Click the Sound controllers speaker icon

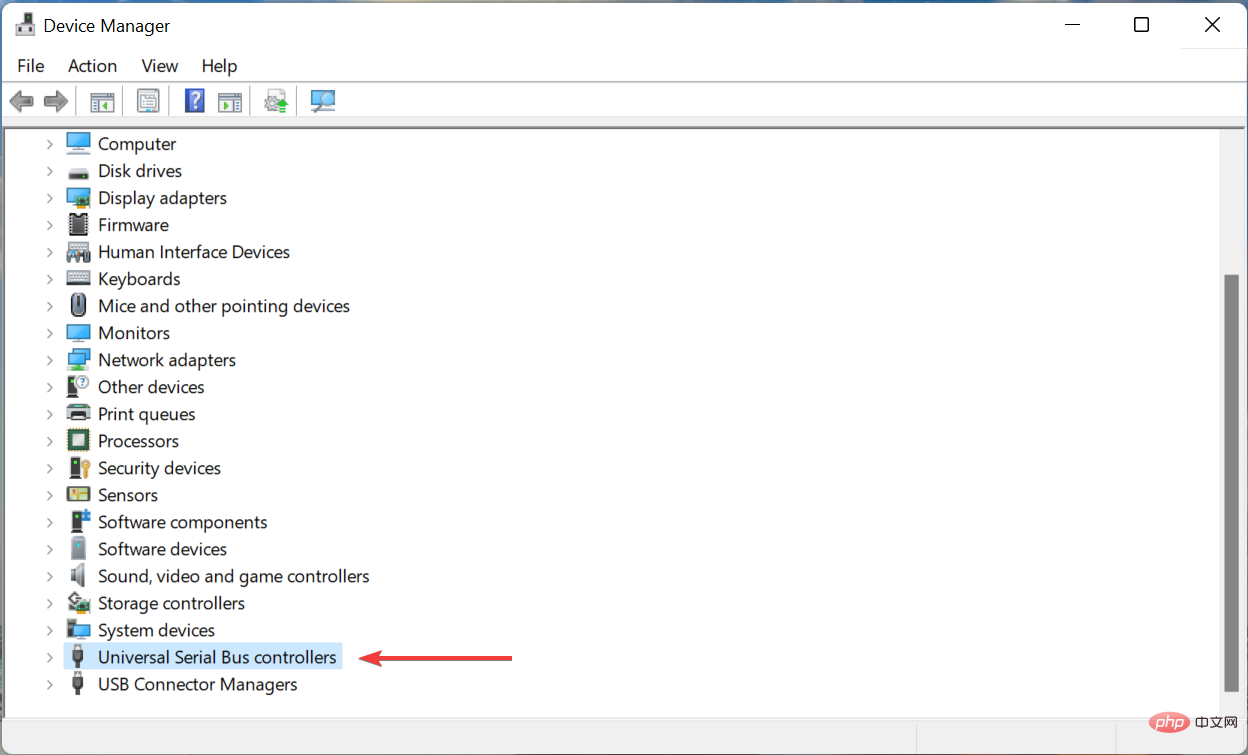tap(78, 576)
